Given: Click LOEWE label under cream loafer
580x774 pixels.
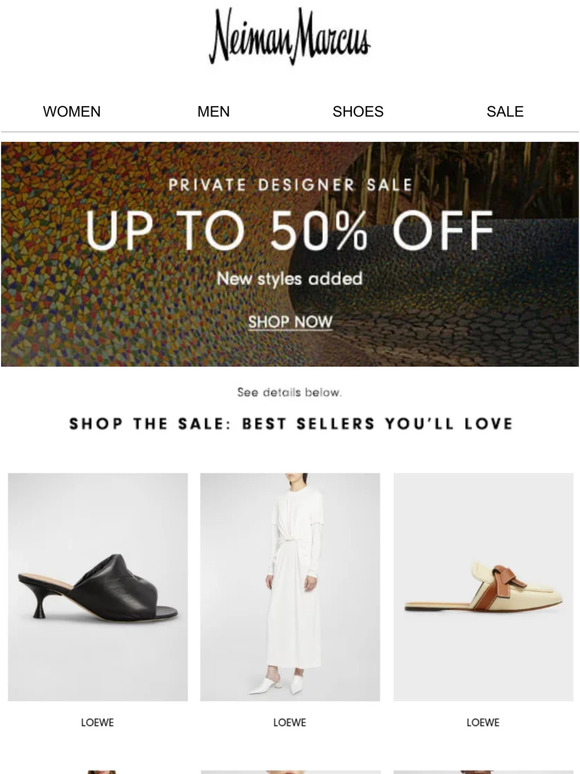Looking at the screenshot, I should 483,723.
